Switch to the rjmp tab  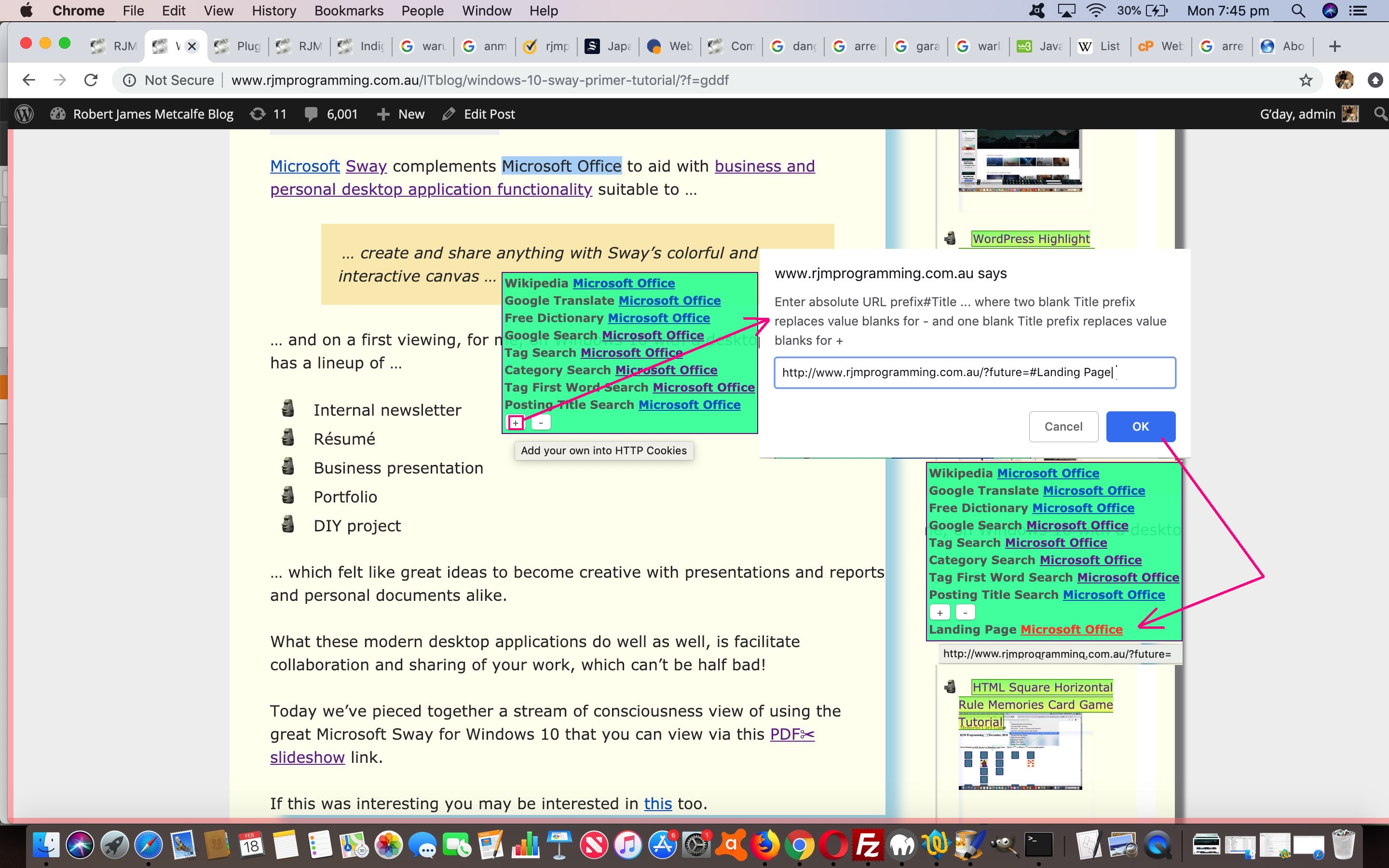tap(546, 46)
